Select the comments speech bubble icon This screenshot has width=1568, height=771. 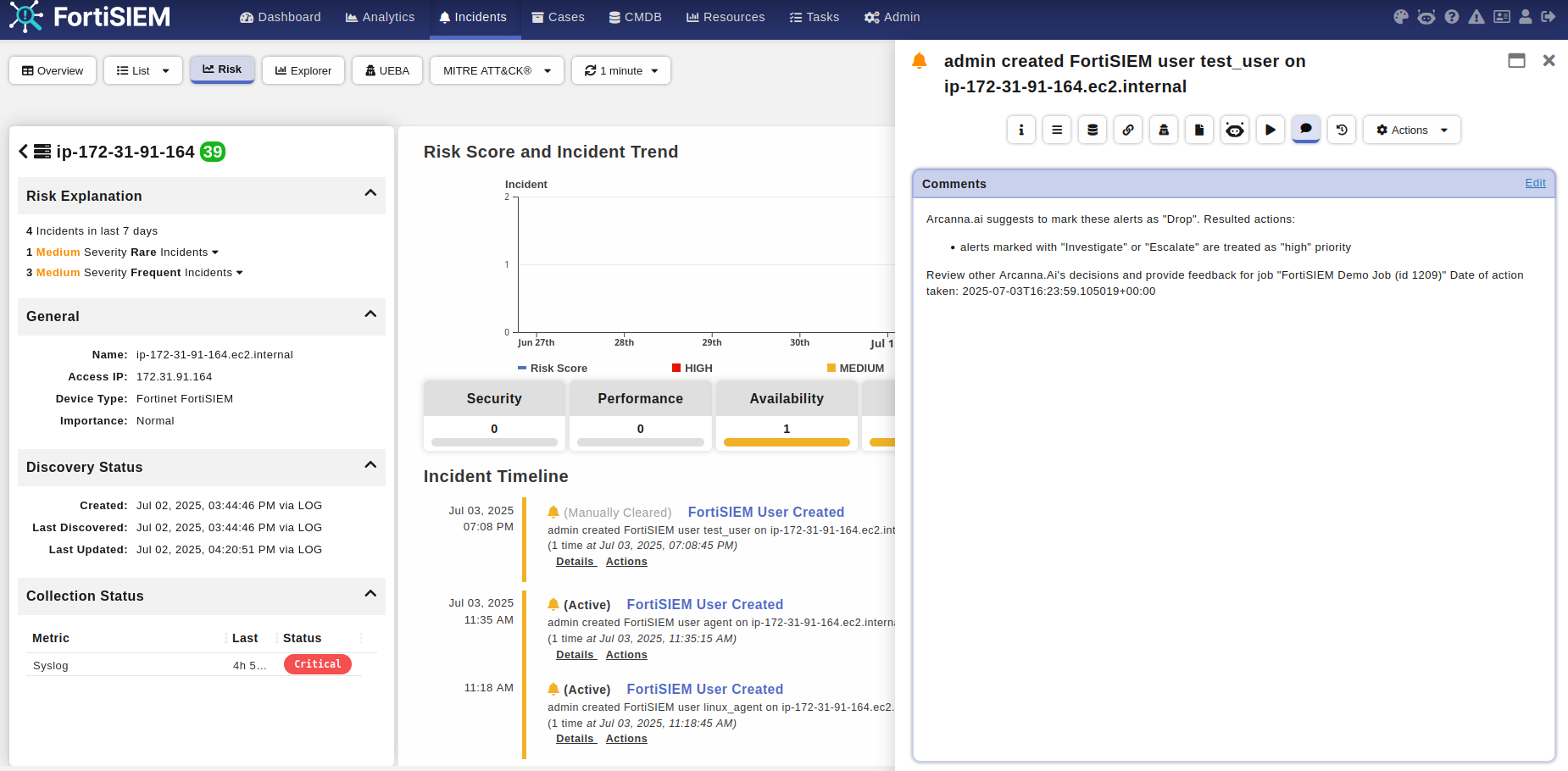[x=1306, y=130]
